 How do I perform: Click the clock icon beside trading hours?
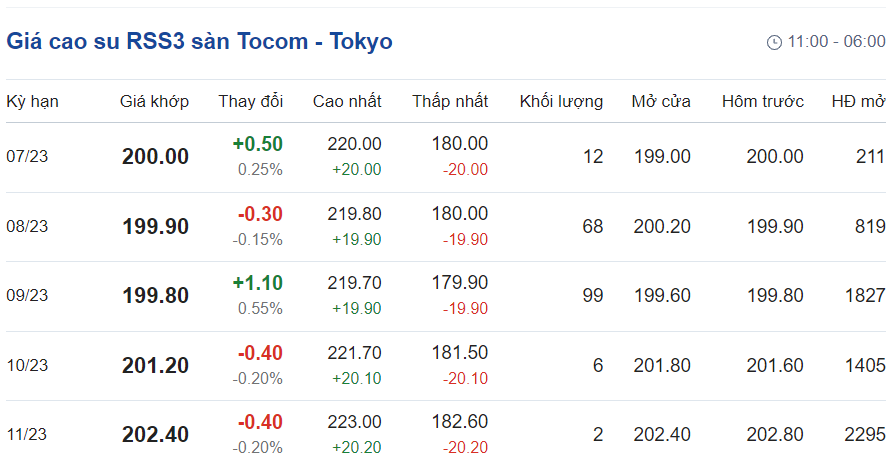pyautogui.click(x=774, y=42)
